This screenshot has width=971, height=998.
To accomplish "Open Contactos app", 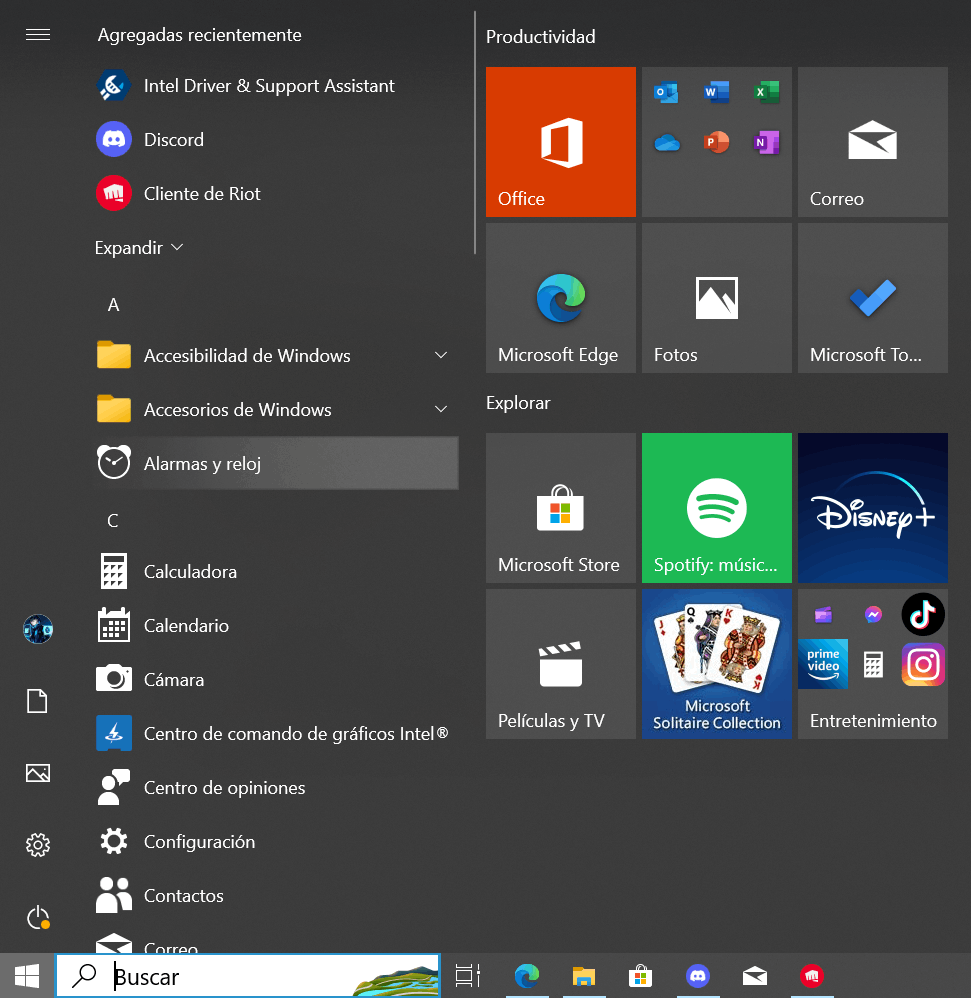I will 276,896.
